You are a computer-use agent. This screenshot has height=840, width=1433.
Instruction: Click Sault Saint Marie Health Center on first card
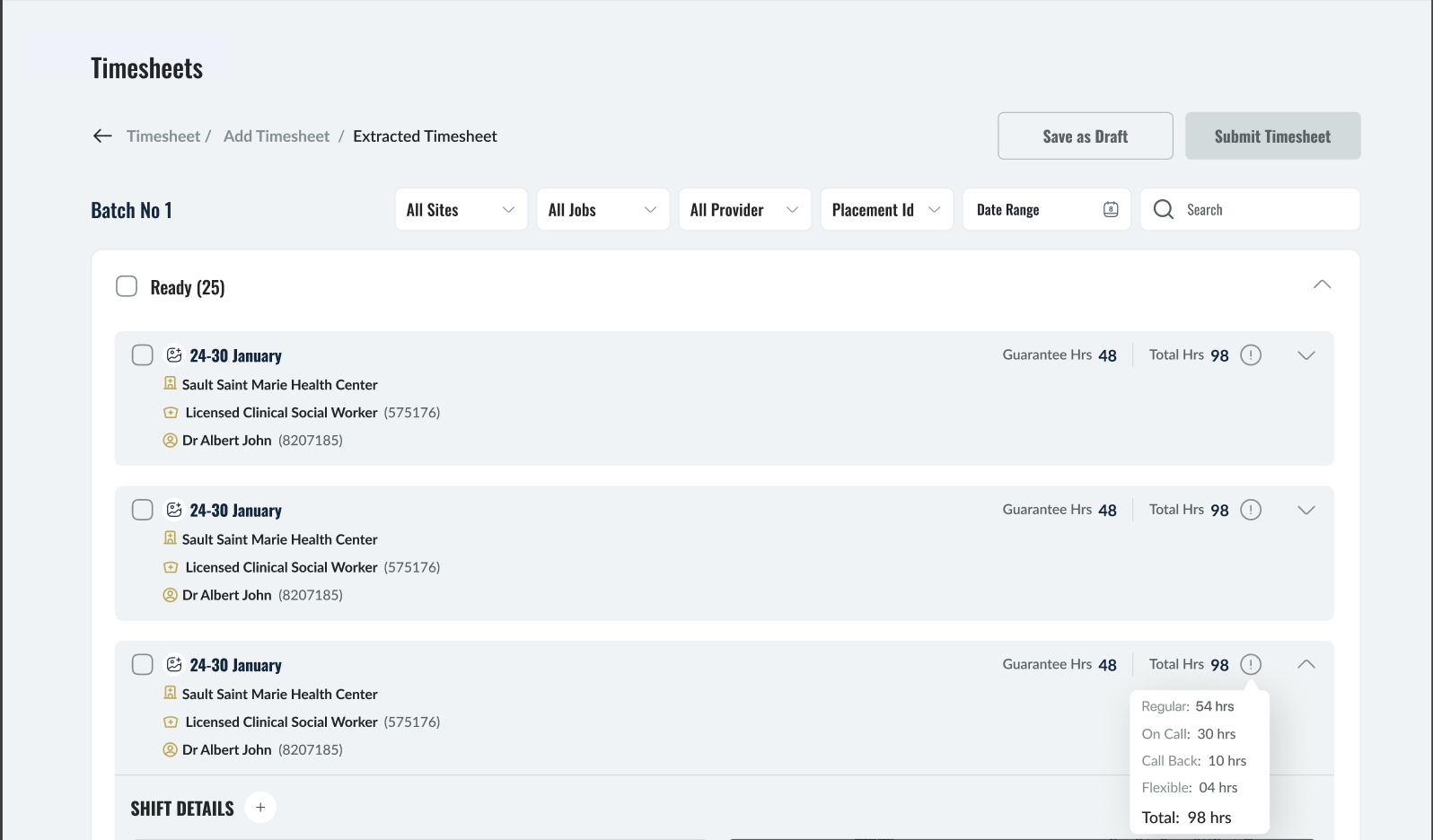coord(280,385)
